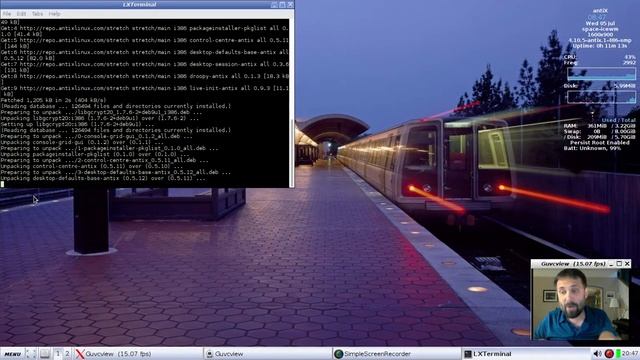Viewport: 640px width, 360px height.
Task: Click the SimpleScreenRecorder globe icon on the taskbar
Action: 338,354
